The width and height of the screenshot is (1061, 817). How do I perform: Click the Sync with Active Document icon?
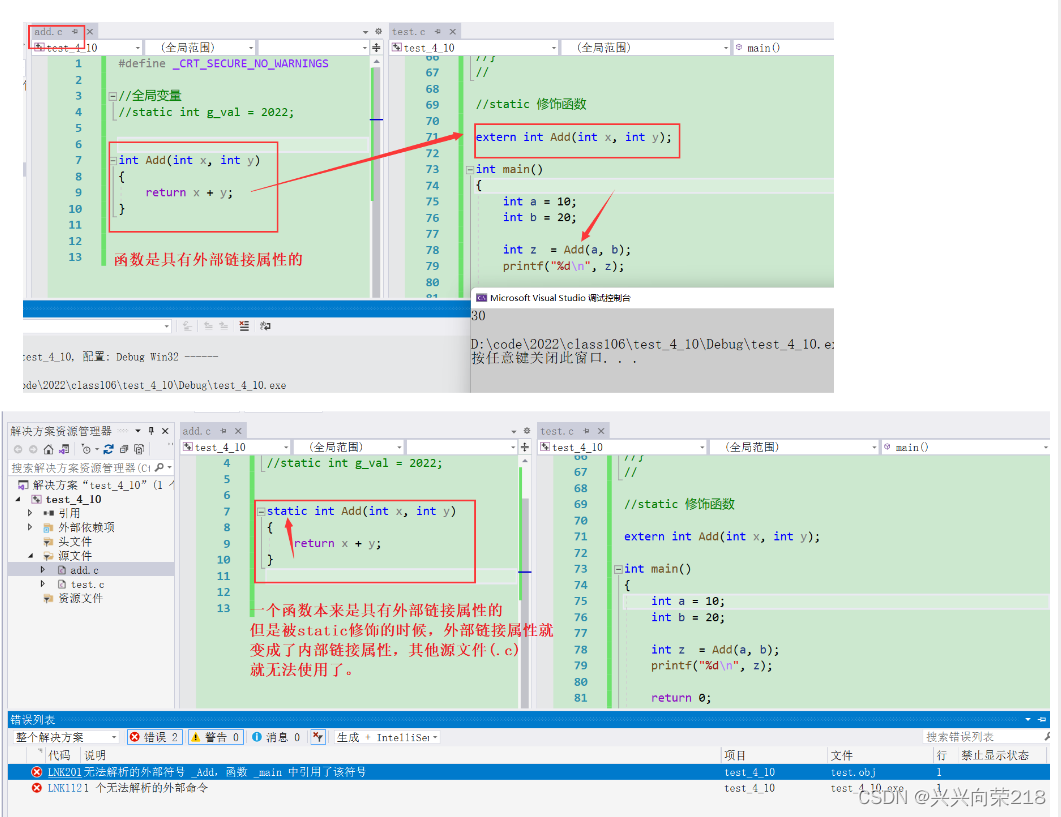(x=63, y=448)
